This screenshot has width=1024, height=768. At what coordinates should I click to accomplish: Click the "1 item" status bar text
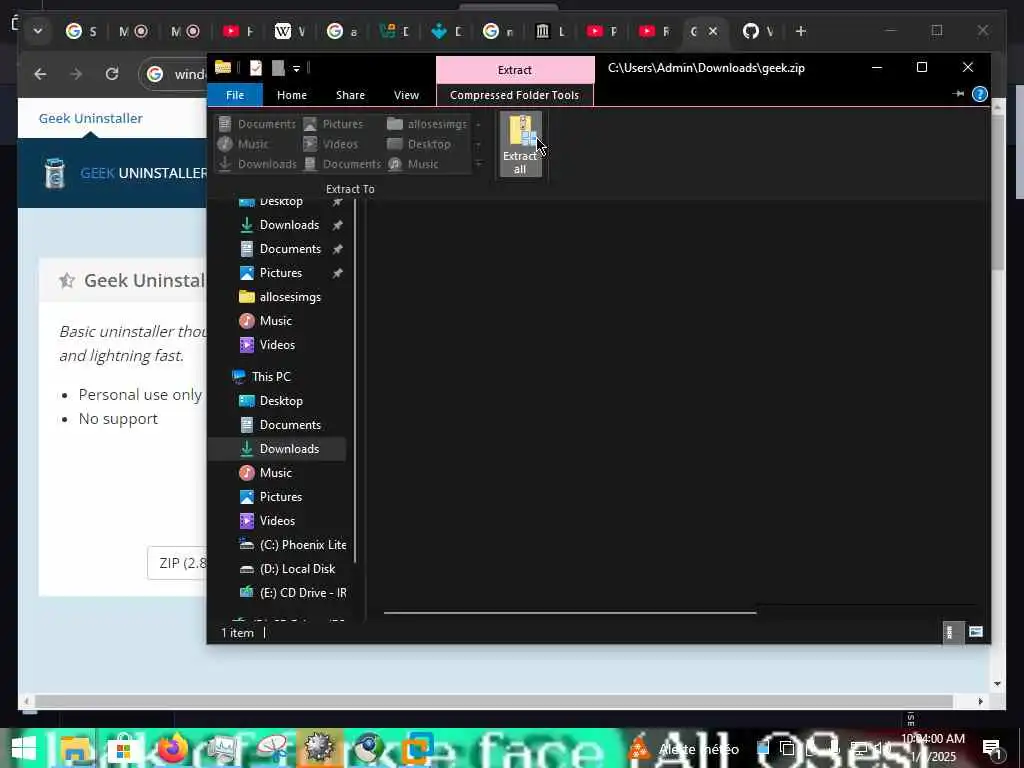[x=237, y=633]
